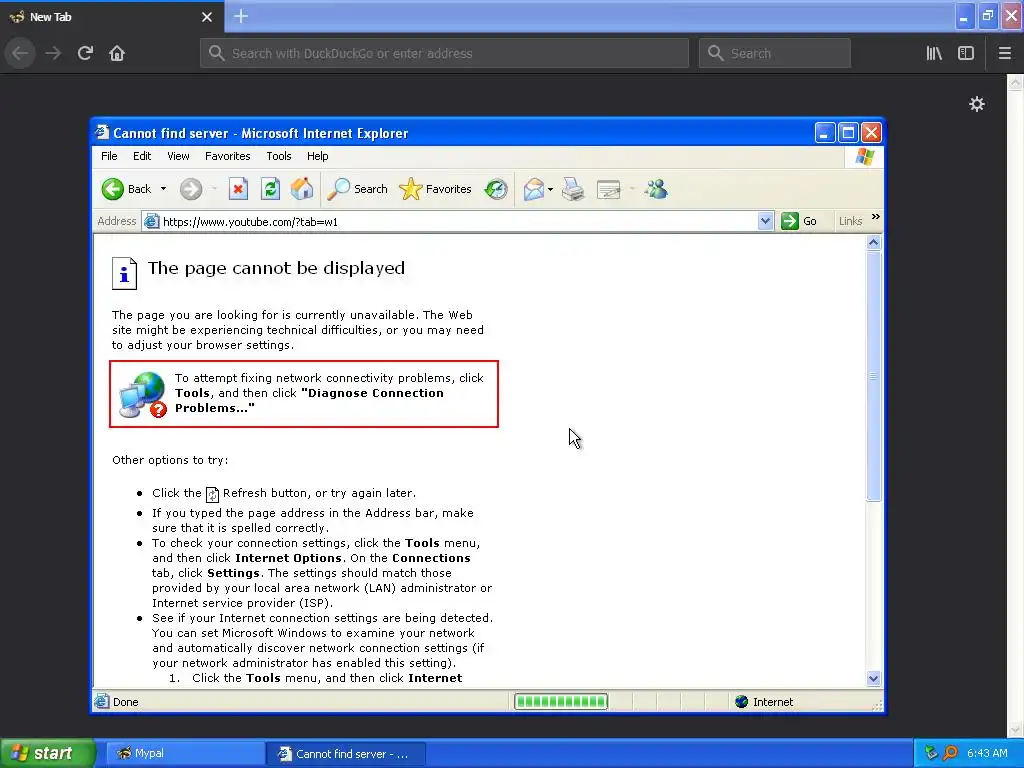Image resolution: width=1024 pixels, height=768 pixels.
Task: Expand the Links toolbar chevron
Action: tap(876, 217)
